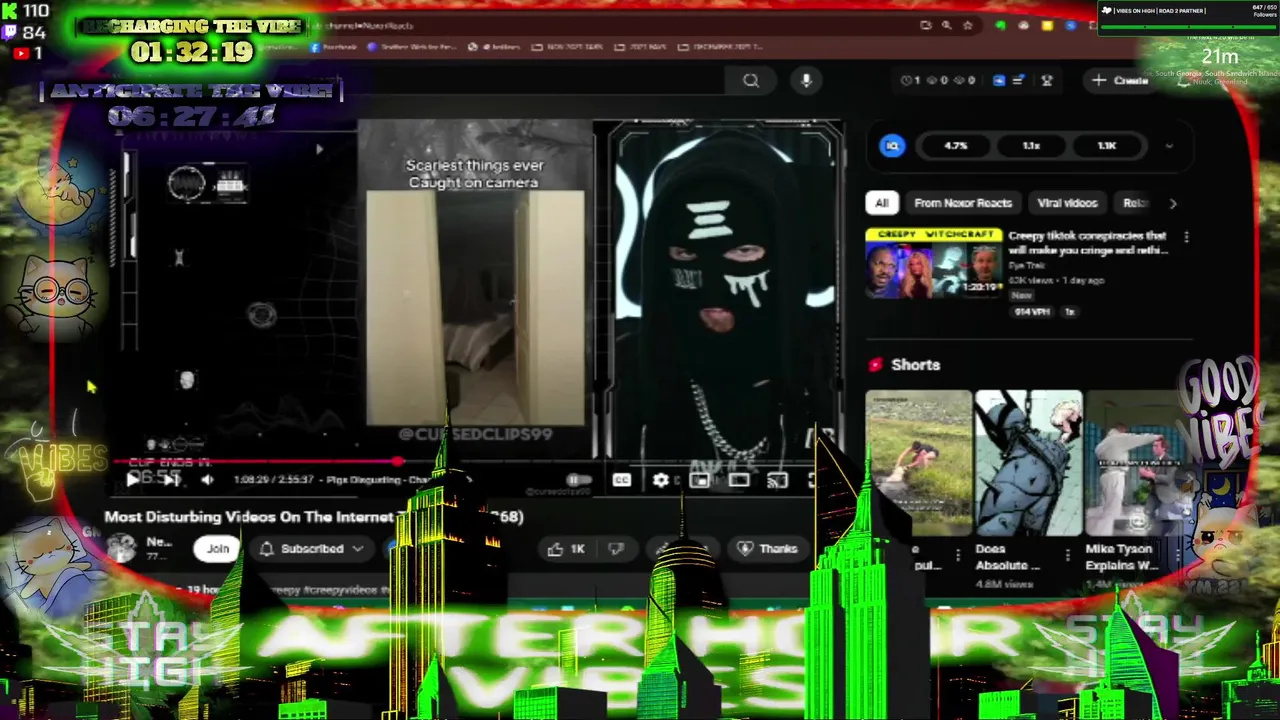Click the 1.1K stat pill
The image size is (1280, 720).
coord(1107,146)
